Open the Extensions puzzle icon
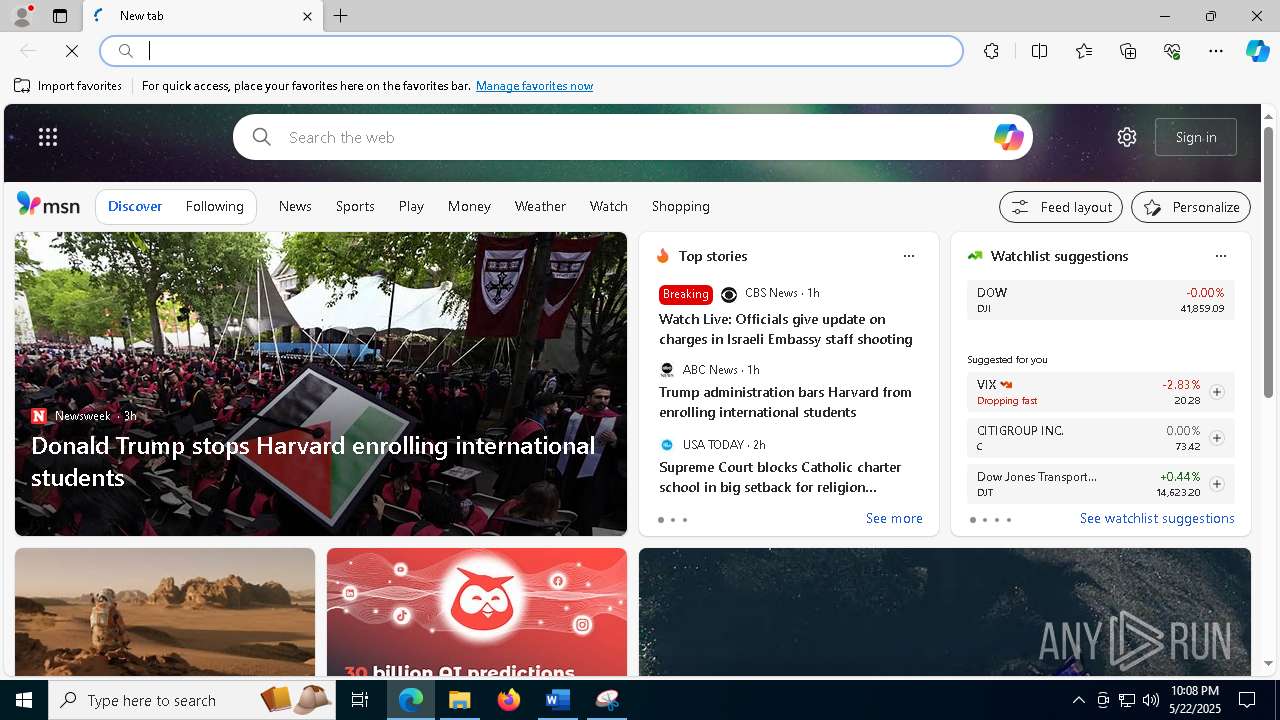Viewport: 1280px width, 720px height. [x=991, y=51]
